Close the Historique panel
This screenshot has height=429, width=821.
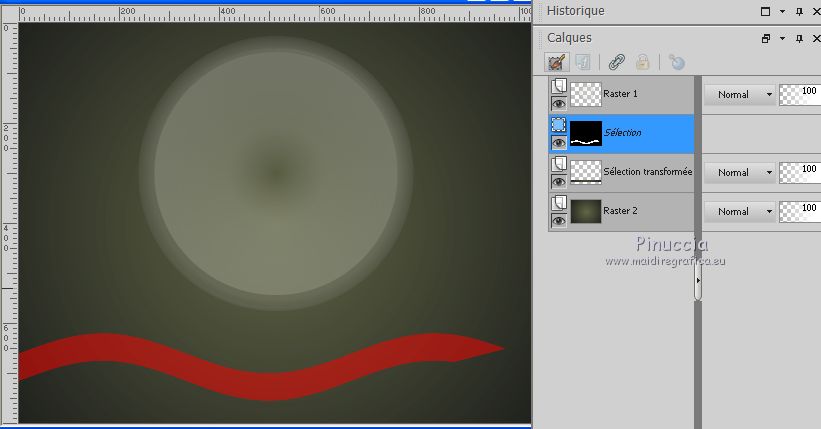point(816,11)
